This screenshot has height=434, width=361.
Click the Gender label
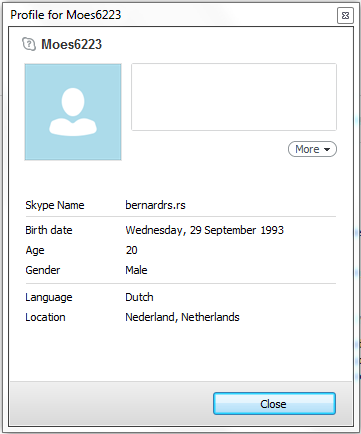click(43, 270)
